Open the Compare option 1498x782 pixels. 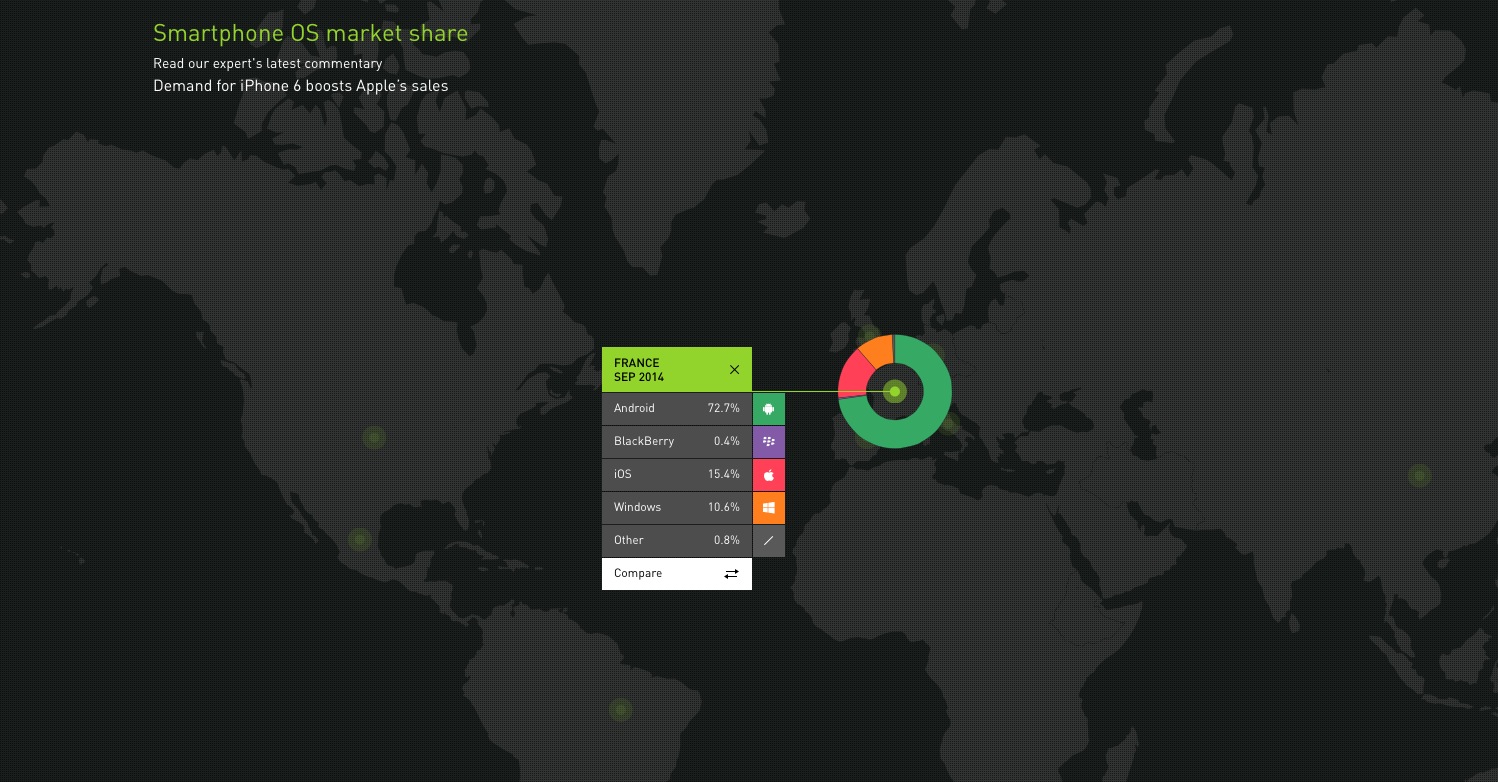click(677, 574)
